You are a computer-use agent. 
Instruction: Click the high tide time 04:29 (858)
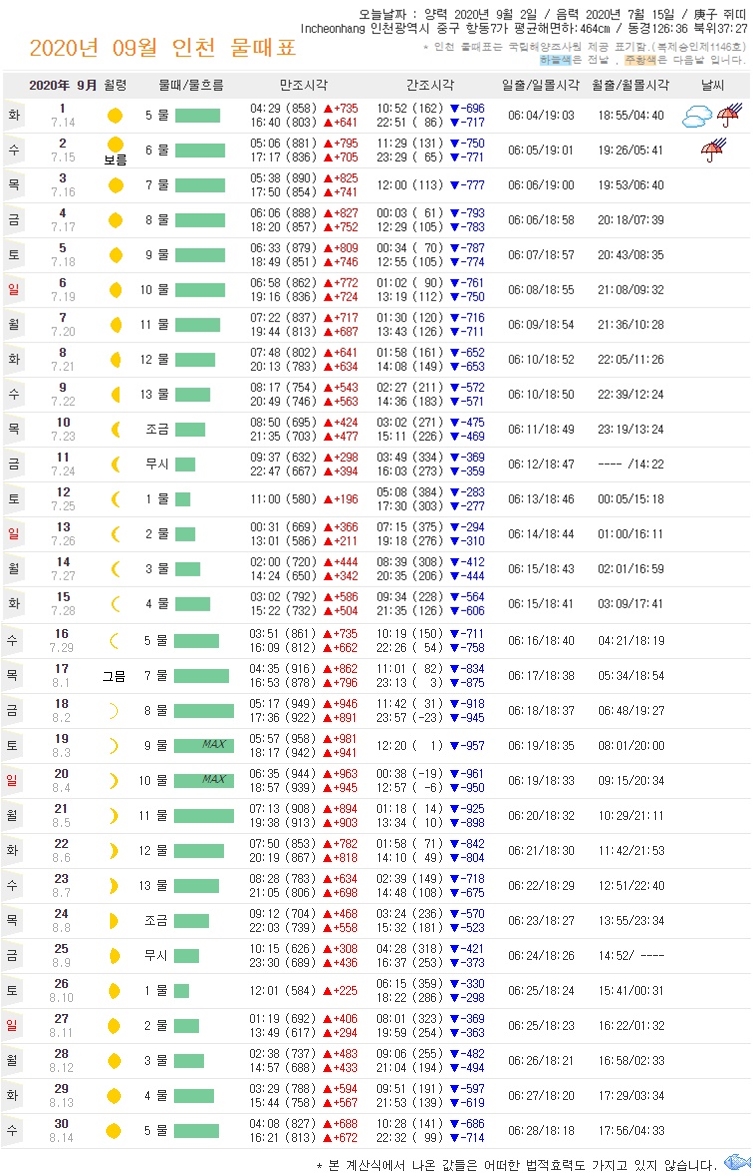point(283,109)
